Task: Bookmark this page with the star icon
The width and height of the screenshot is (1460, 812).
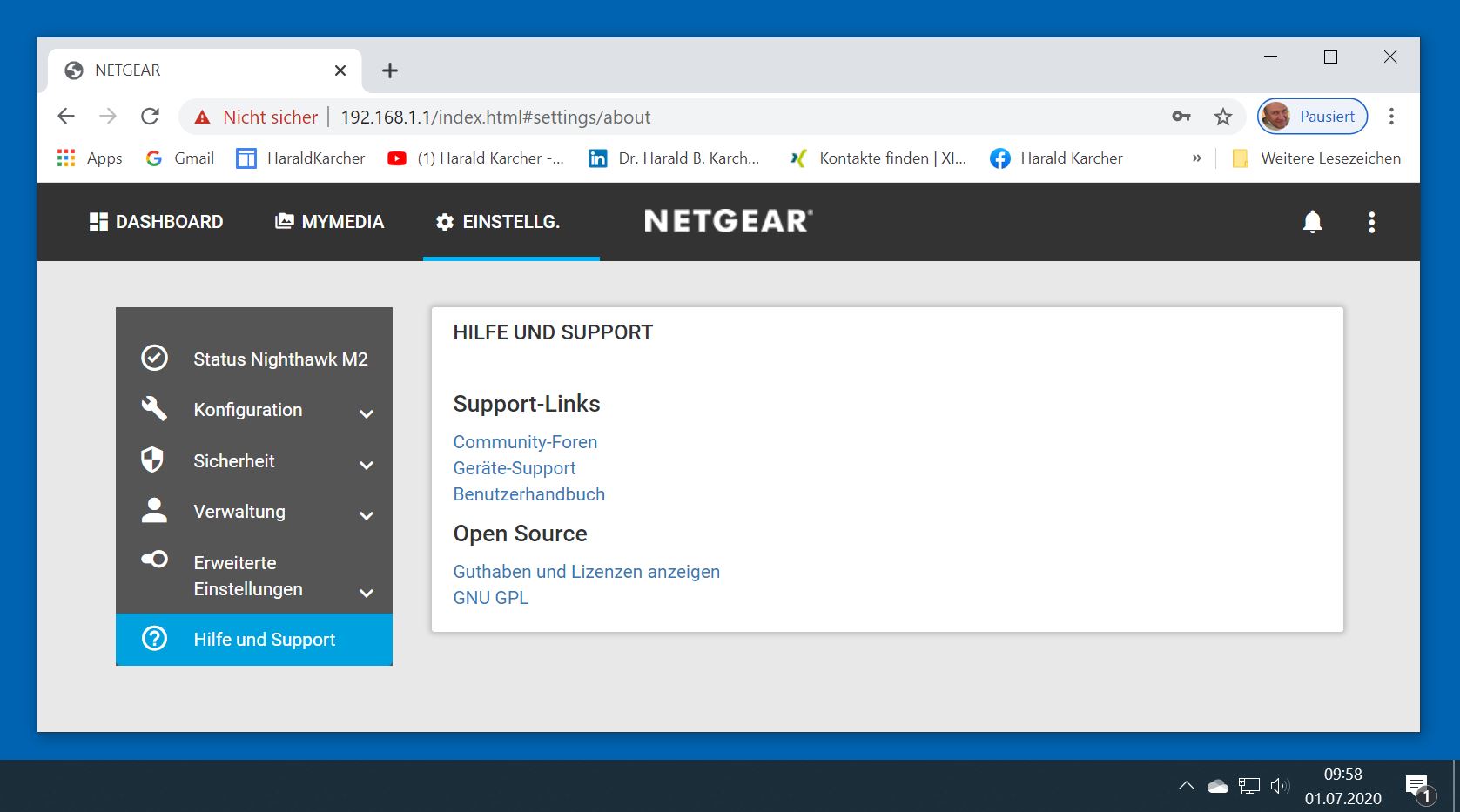Action: coord(1223,117)
